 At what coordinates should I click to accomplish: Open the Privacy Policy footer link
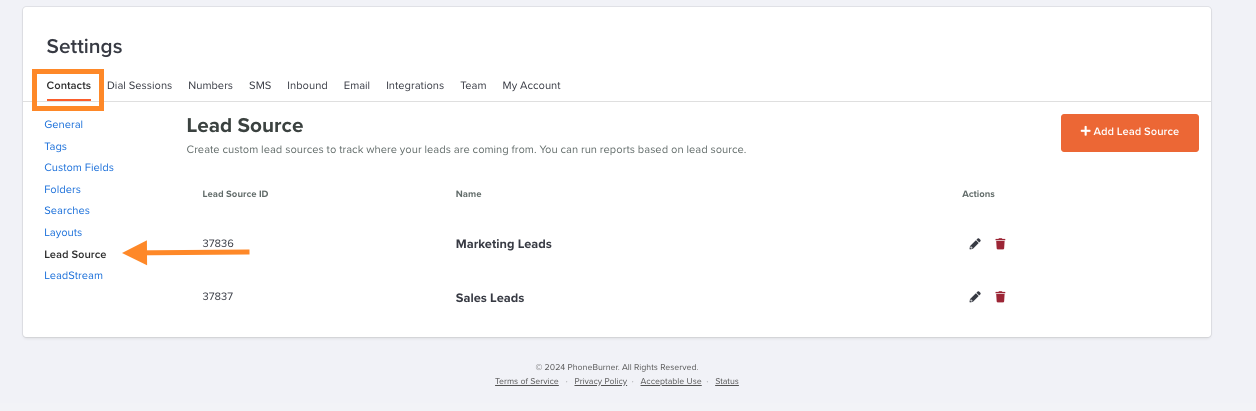pos(600,382)
